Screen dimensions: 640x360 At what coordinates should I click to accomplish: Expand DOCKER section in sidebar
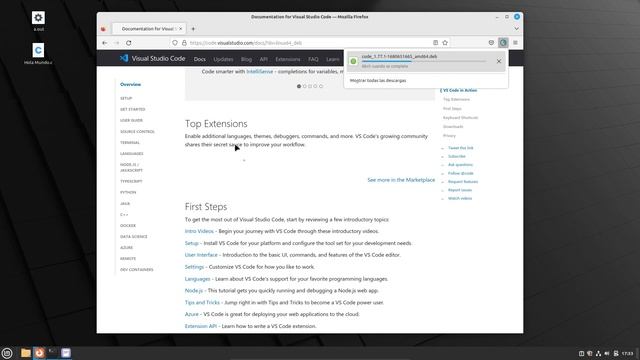click(128, 225)
